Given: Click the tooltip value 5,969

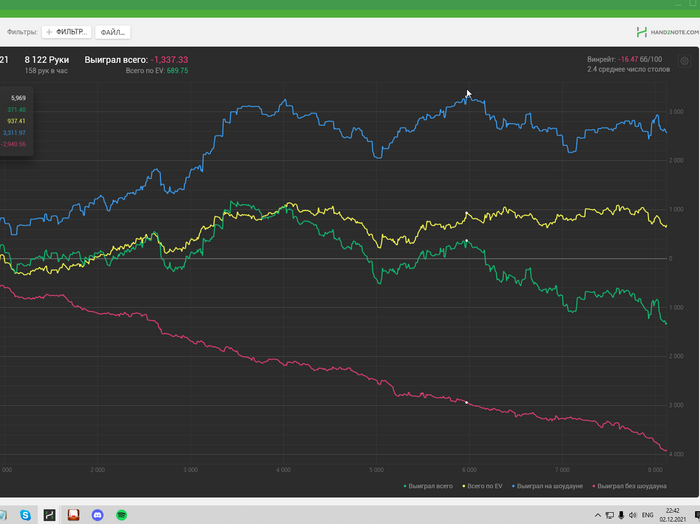Looking at the screenshot, I should pos(18,98).
